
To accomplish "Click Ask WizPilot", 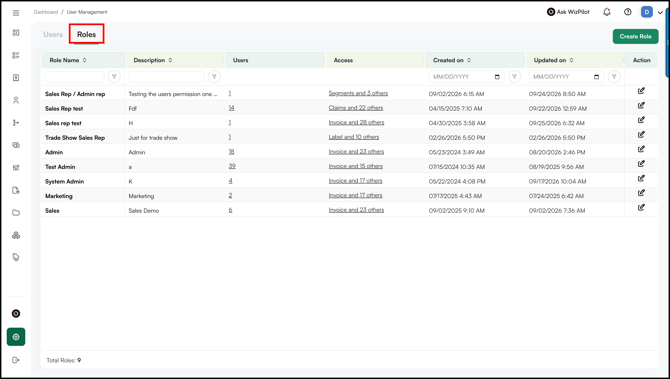I will (568, 12).
